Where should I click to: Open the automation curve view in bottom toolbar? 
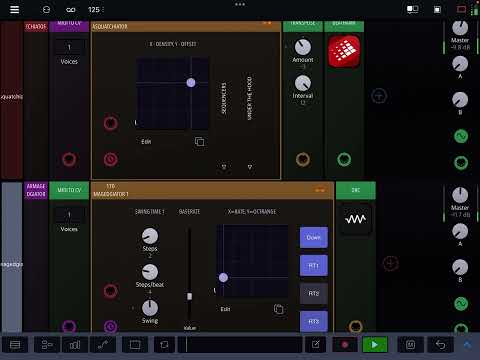[103, 345]
